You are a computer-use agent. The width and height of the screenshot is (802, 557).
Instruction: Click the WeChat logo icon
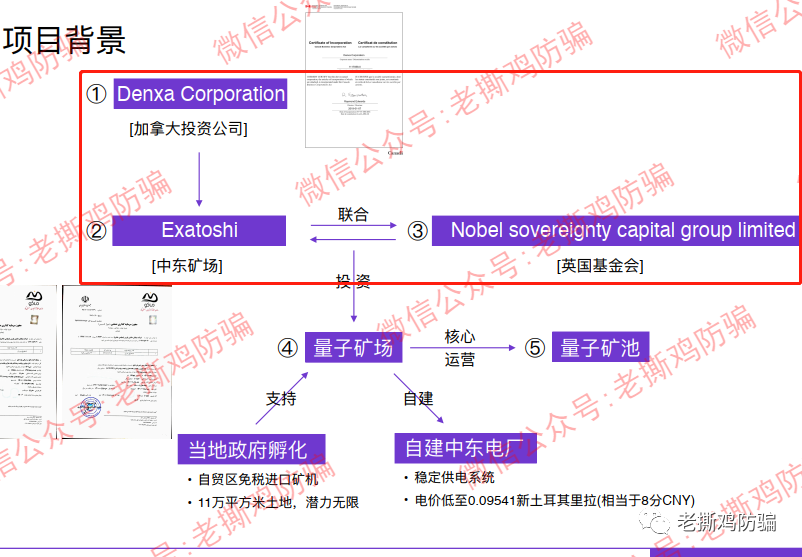coord(653,523)
